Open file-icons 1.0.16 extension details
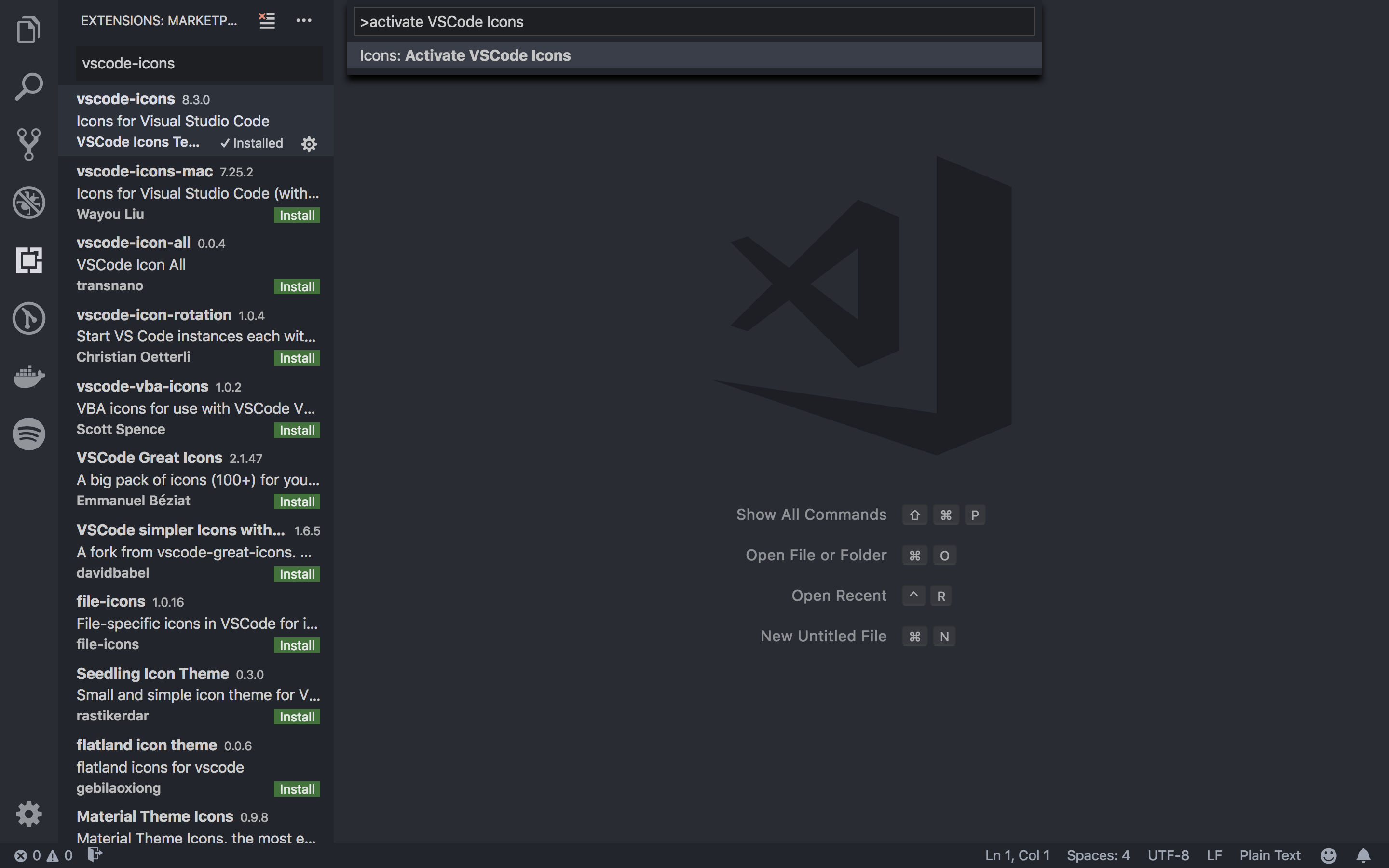The height and width of the screenshot is (868, 1389). (x=196, y=623)
